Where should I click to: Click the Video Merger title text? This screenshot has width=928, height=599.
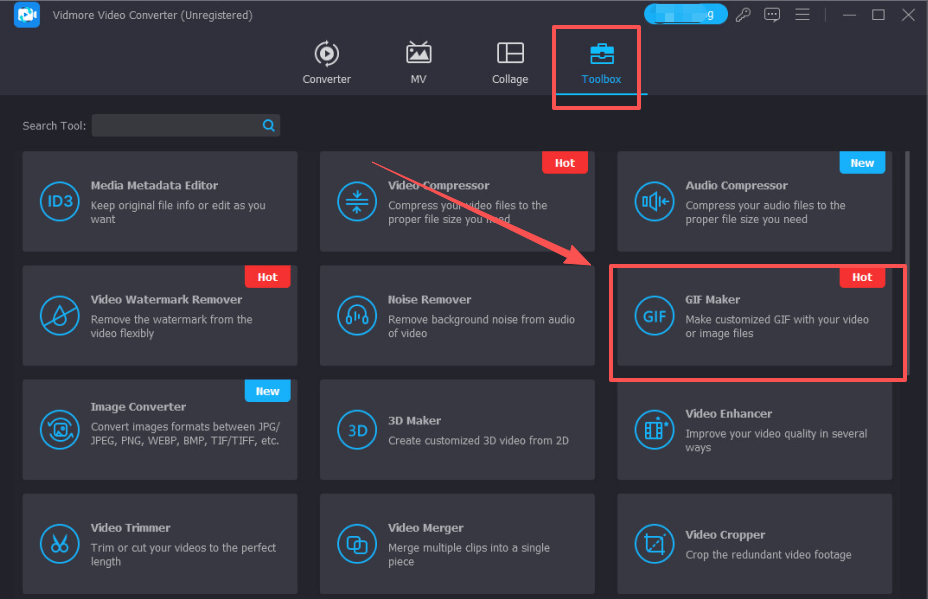(426, 528)
